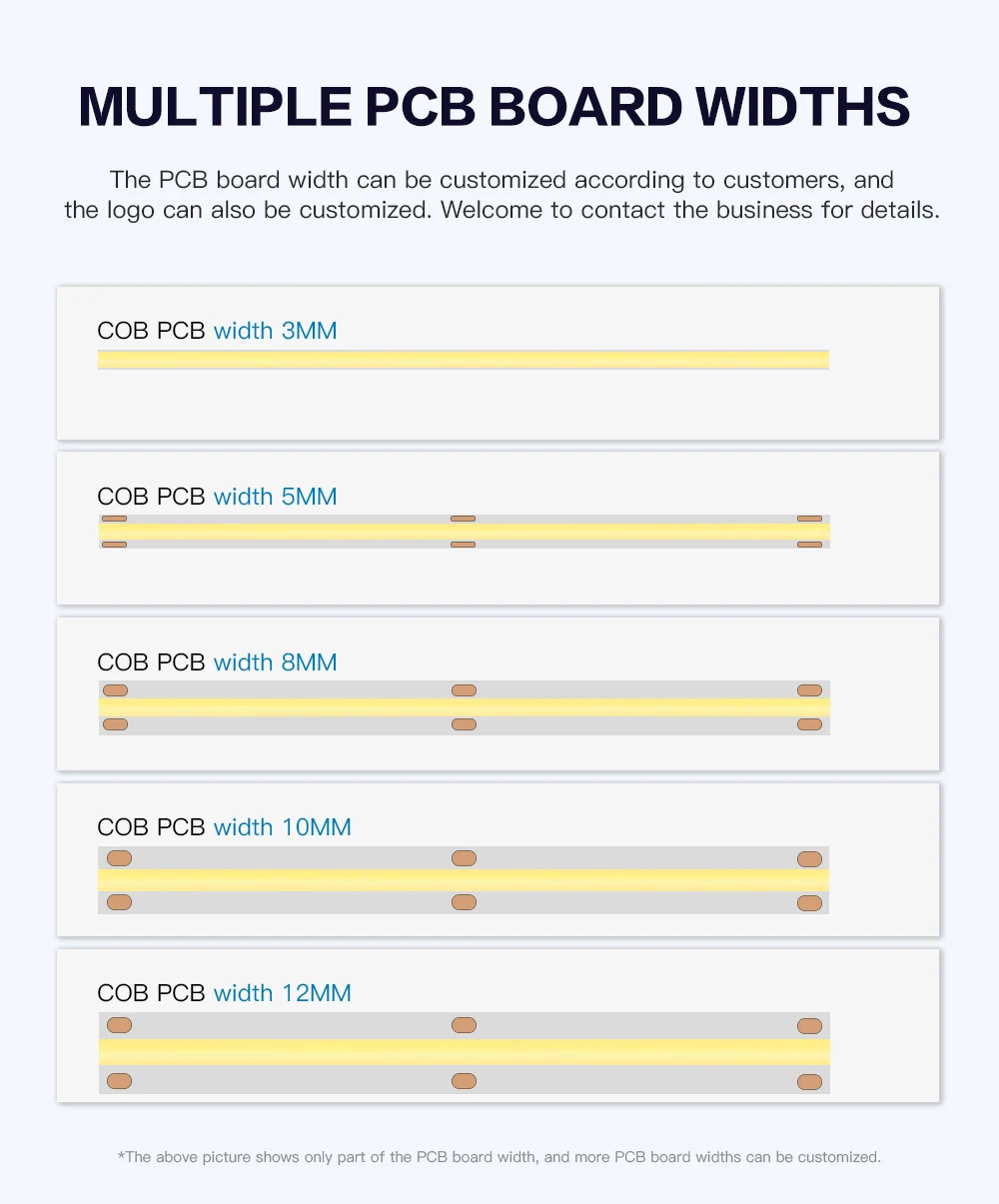
Task: Click the "COB PCB width 8MM" label
Action: (x=217, y=662)
